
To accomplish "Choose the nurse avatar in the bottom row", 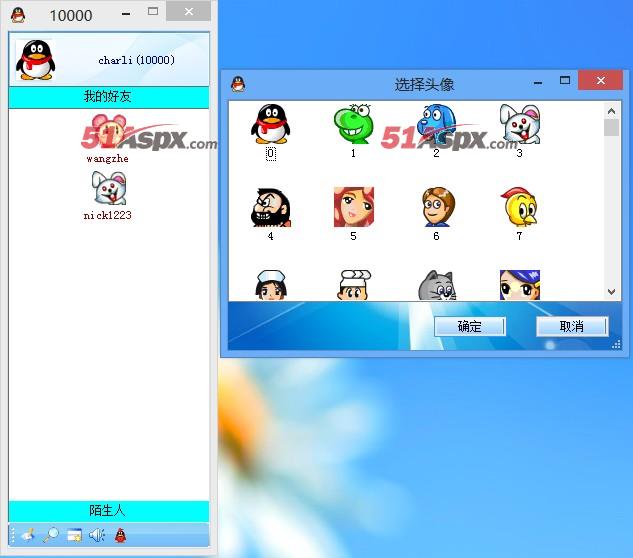I will pyautogui.click(x=270, y=285).
